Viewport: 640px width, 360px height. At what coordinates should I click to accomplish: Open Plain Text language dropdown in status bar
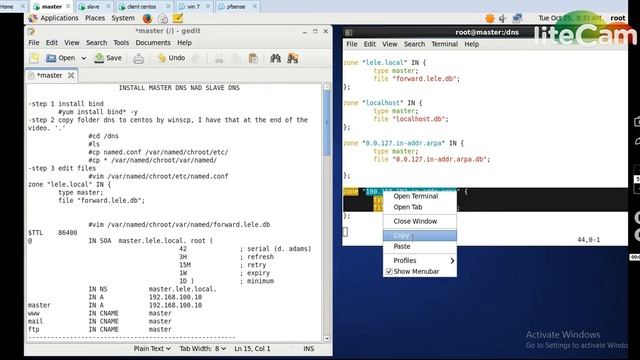coord(152,349)
